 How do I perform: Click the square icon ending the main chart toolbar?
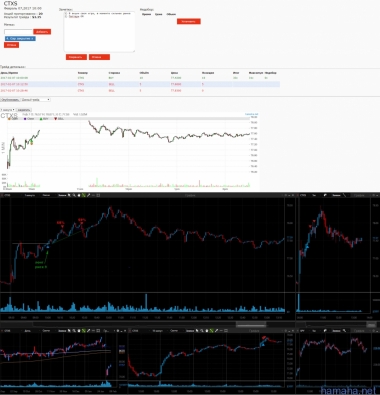(x=98, y=195)
